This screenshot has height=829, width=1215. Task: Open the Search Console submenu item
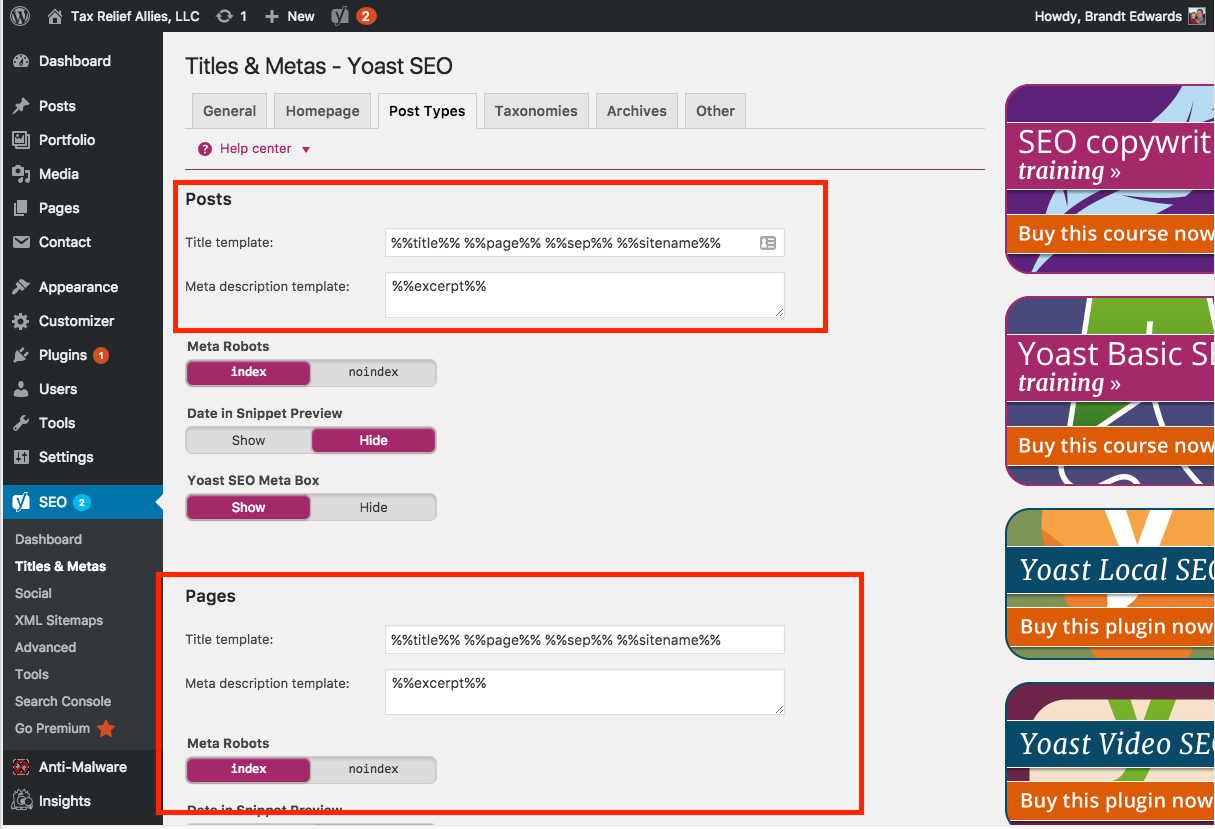click(x=63, y=701)
